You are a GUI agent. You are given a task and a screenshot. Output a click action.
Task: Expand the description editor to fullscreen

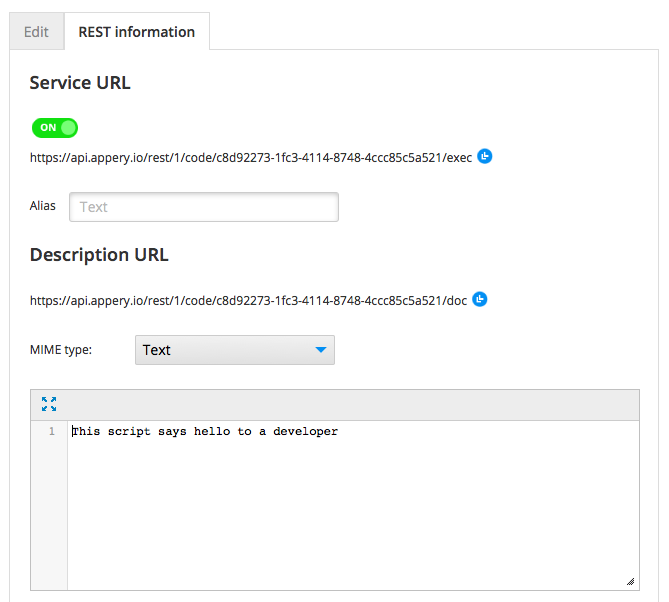point(49,404)
